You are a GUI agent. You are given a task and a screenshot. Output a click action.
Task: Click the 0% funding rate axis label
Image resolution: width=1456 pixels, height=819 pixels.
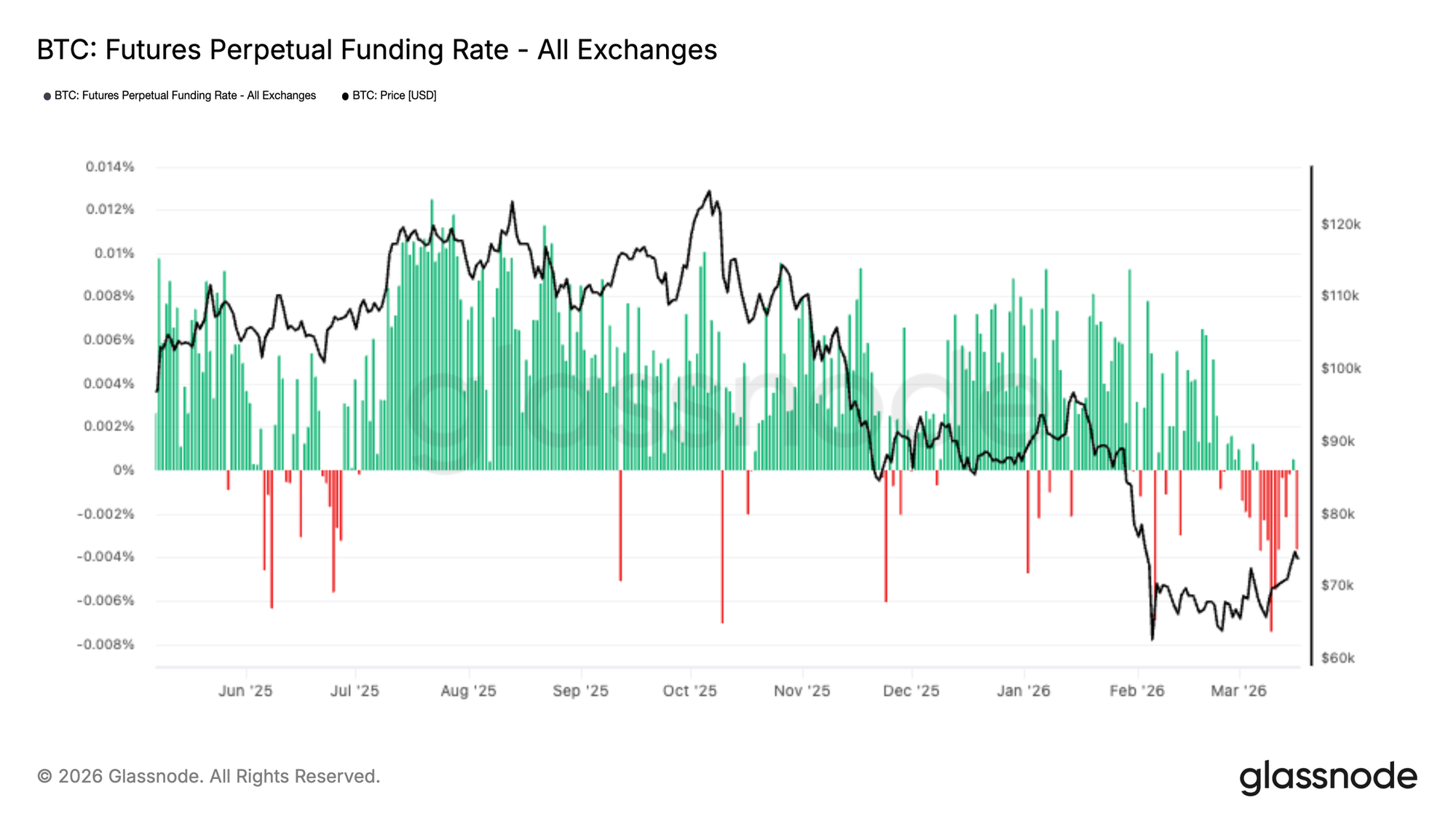(124, 470)
